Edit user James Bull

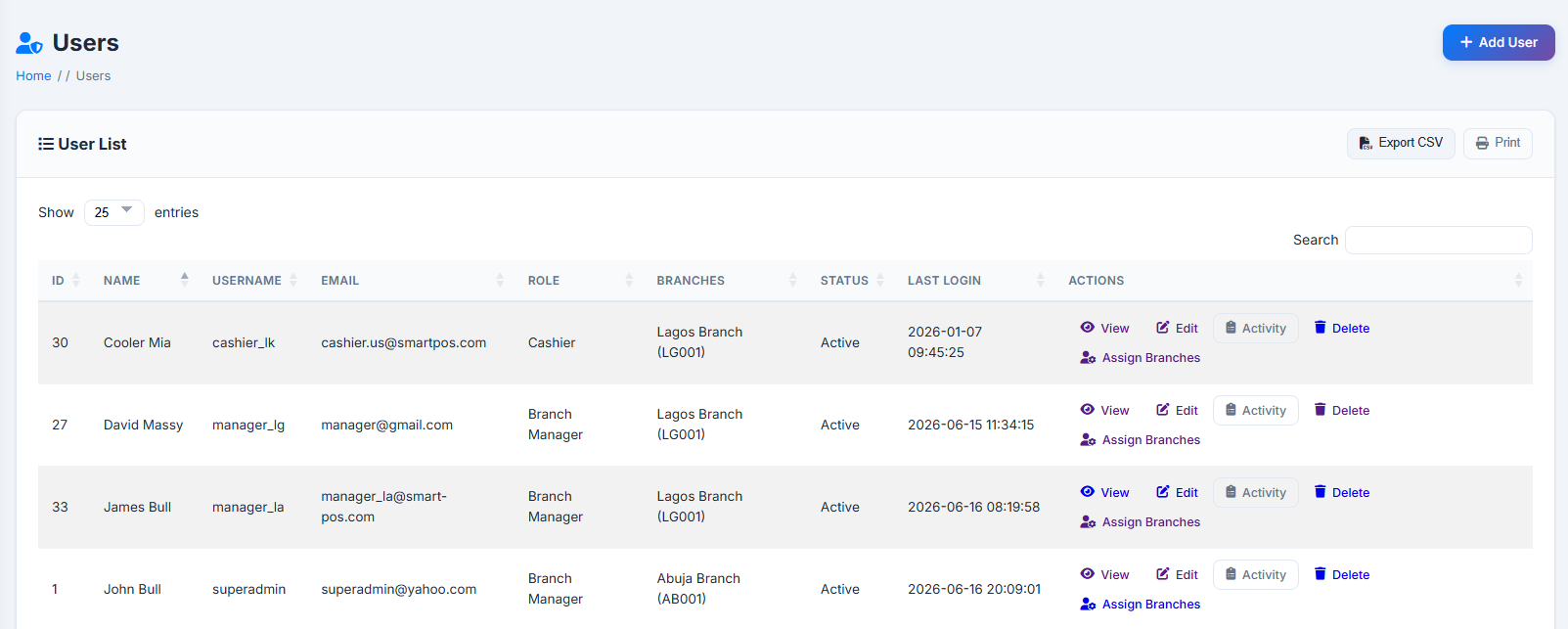coord(1177,493)
